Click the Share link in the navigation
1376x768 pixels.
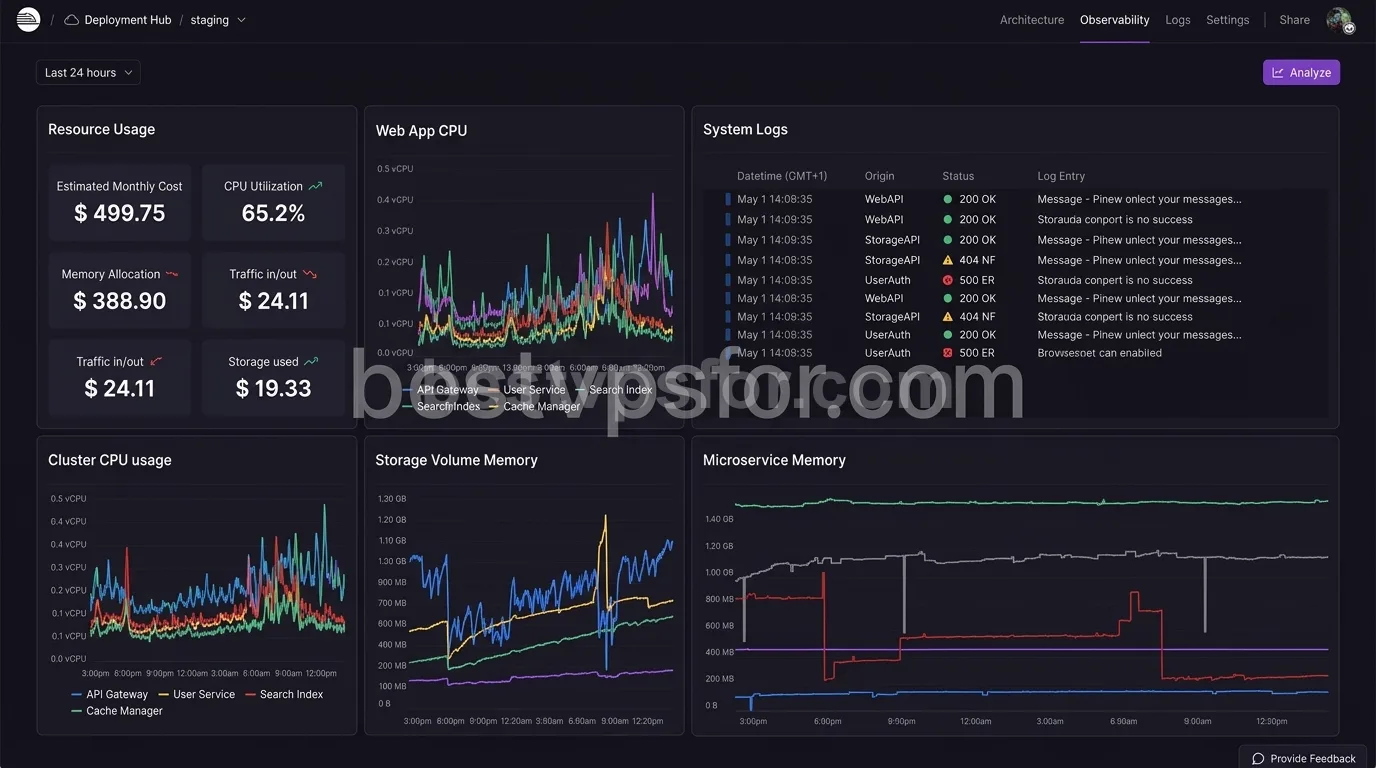tap(1294, 19)
